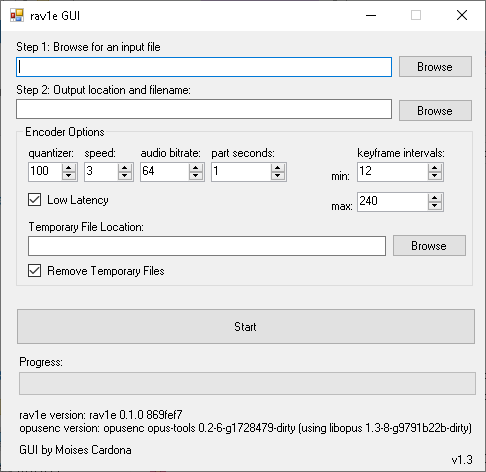Decrease the quantizer value with the down arrow

point(69,176)
